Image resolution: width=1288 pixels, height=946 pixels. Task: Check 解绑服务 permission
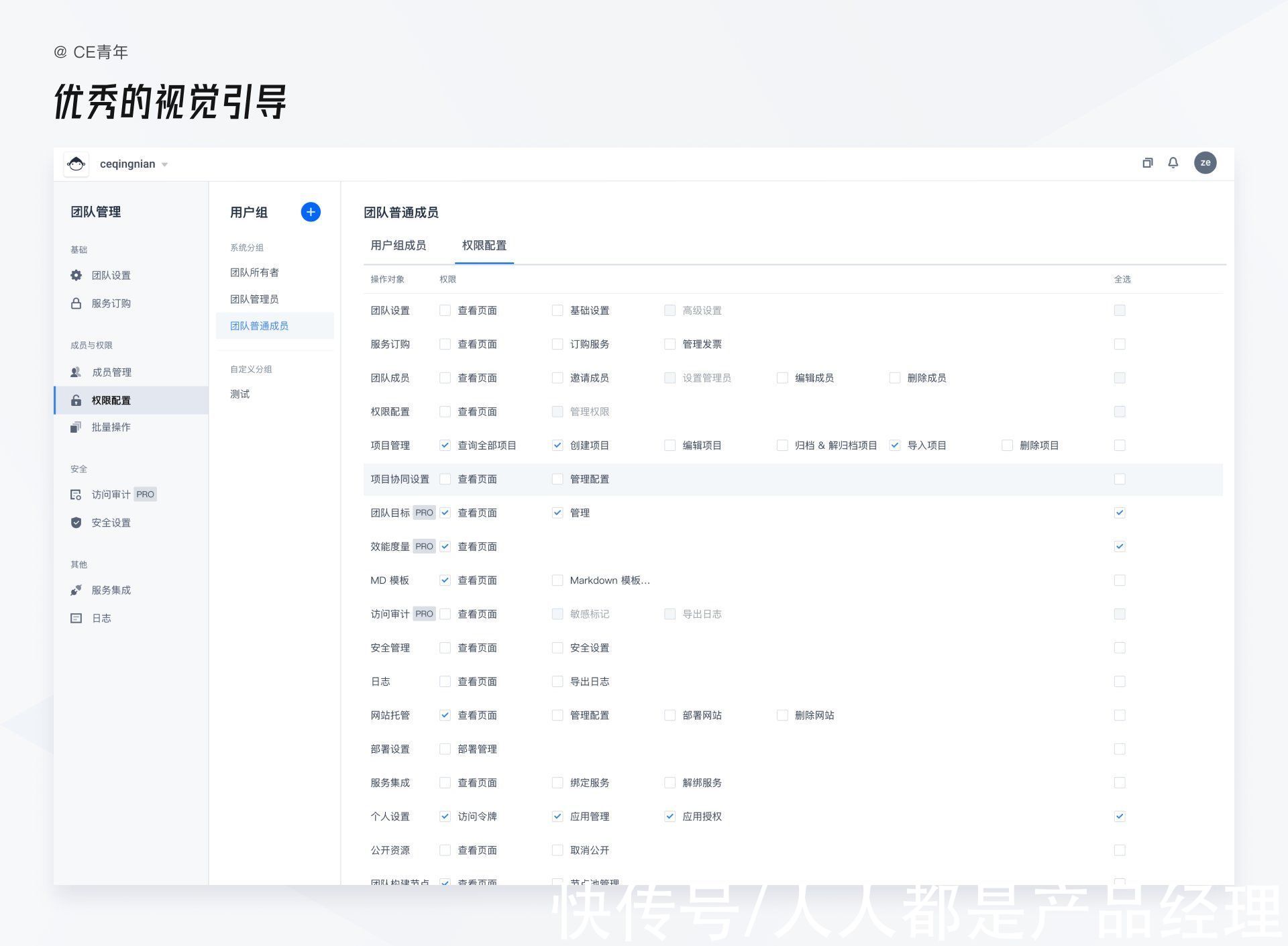tap(669, 783)
